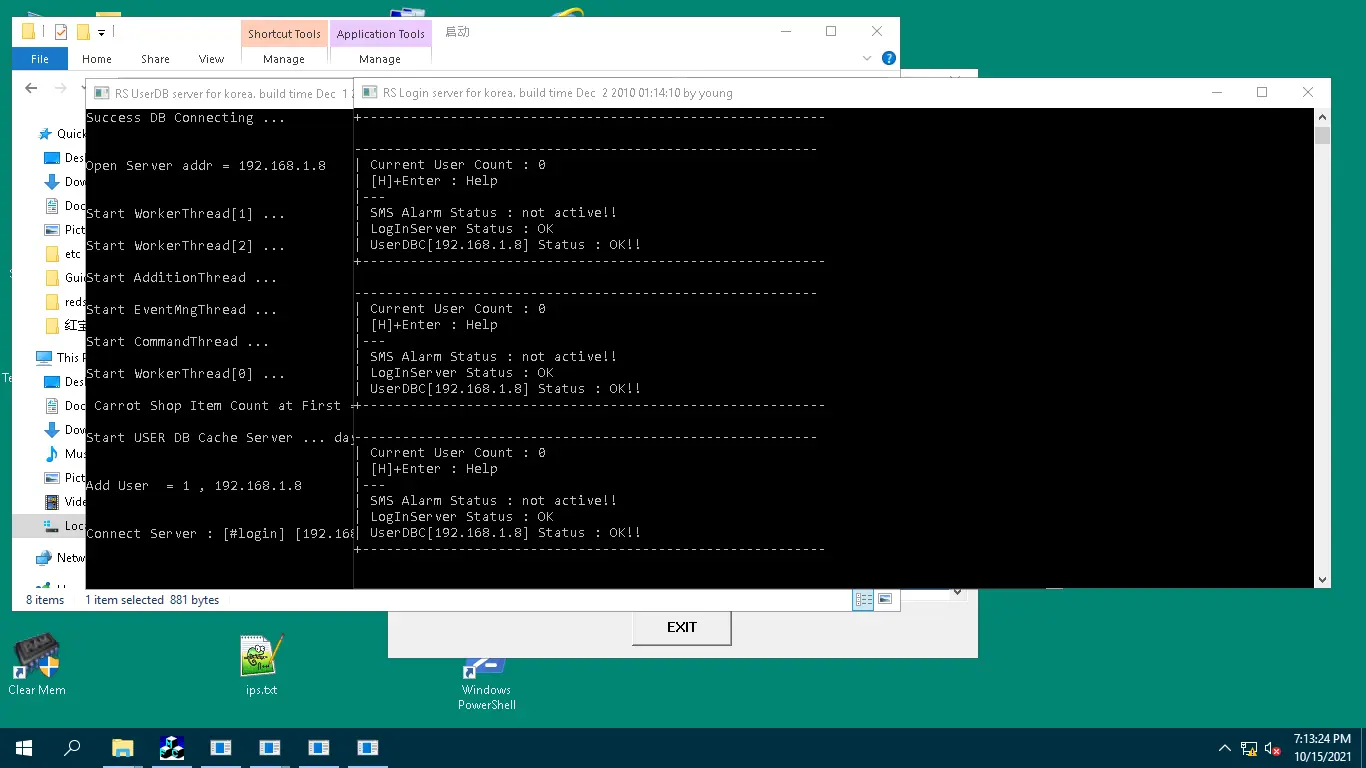Click the File Explorer help icon
Viewport: 1366px width, 768px height.
[888, 59]
